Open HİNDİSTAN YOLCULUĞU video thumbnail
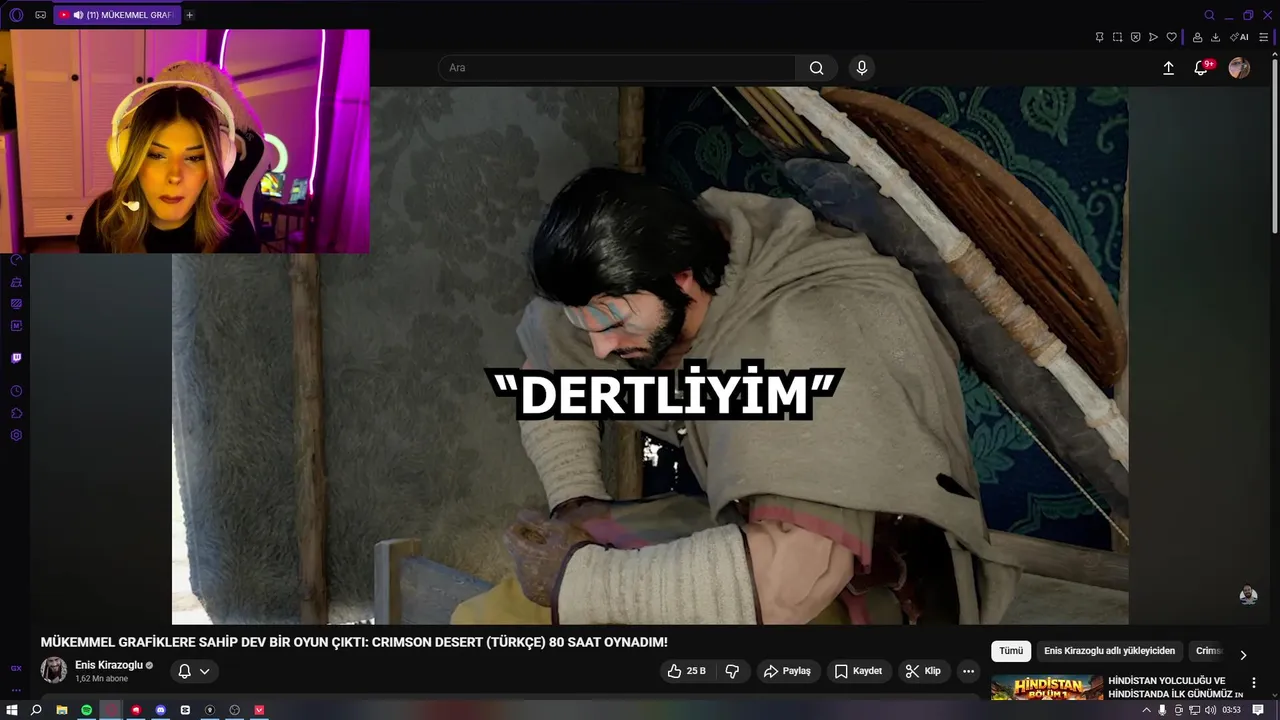The height and width of the screenshot is (720, 1280). (1047, 687)
